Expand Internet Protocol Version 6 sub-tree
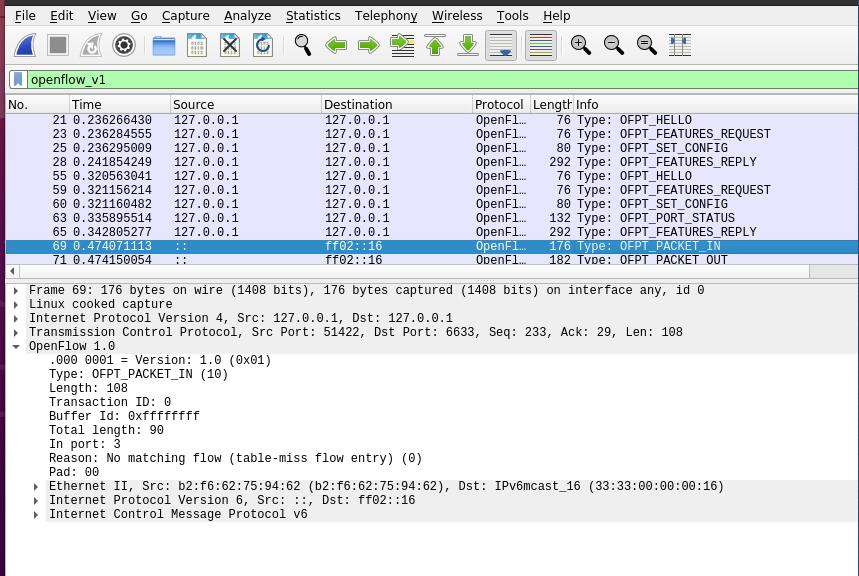 pos(36,500)
